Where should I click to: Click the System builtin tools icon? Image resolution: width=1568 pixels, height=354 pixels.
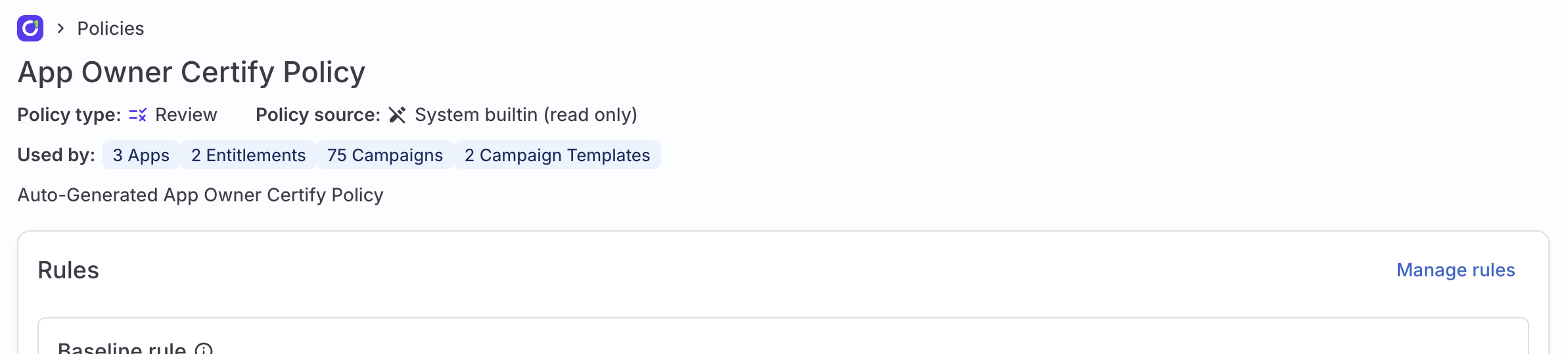pyautogui.click(x=397, y=115)
